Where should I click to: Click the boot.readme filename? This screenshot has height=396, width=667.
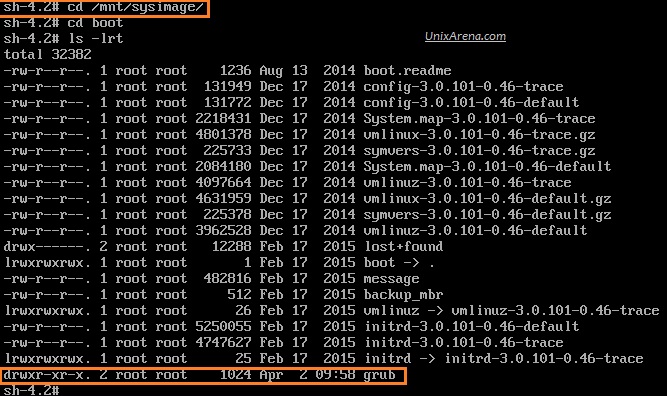pos(407,71)
